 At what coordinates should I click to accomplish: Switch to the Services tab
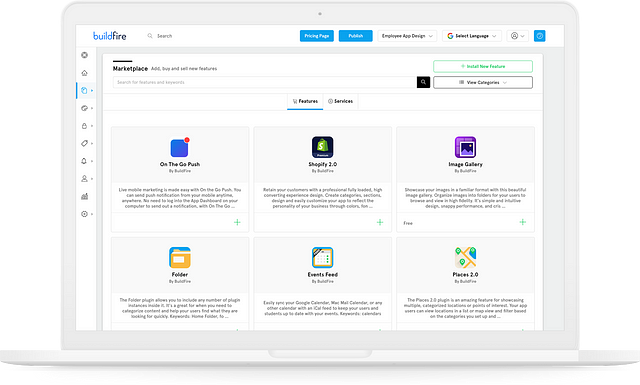340,101
